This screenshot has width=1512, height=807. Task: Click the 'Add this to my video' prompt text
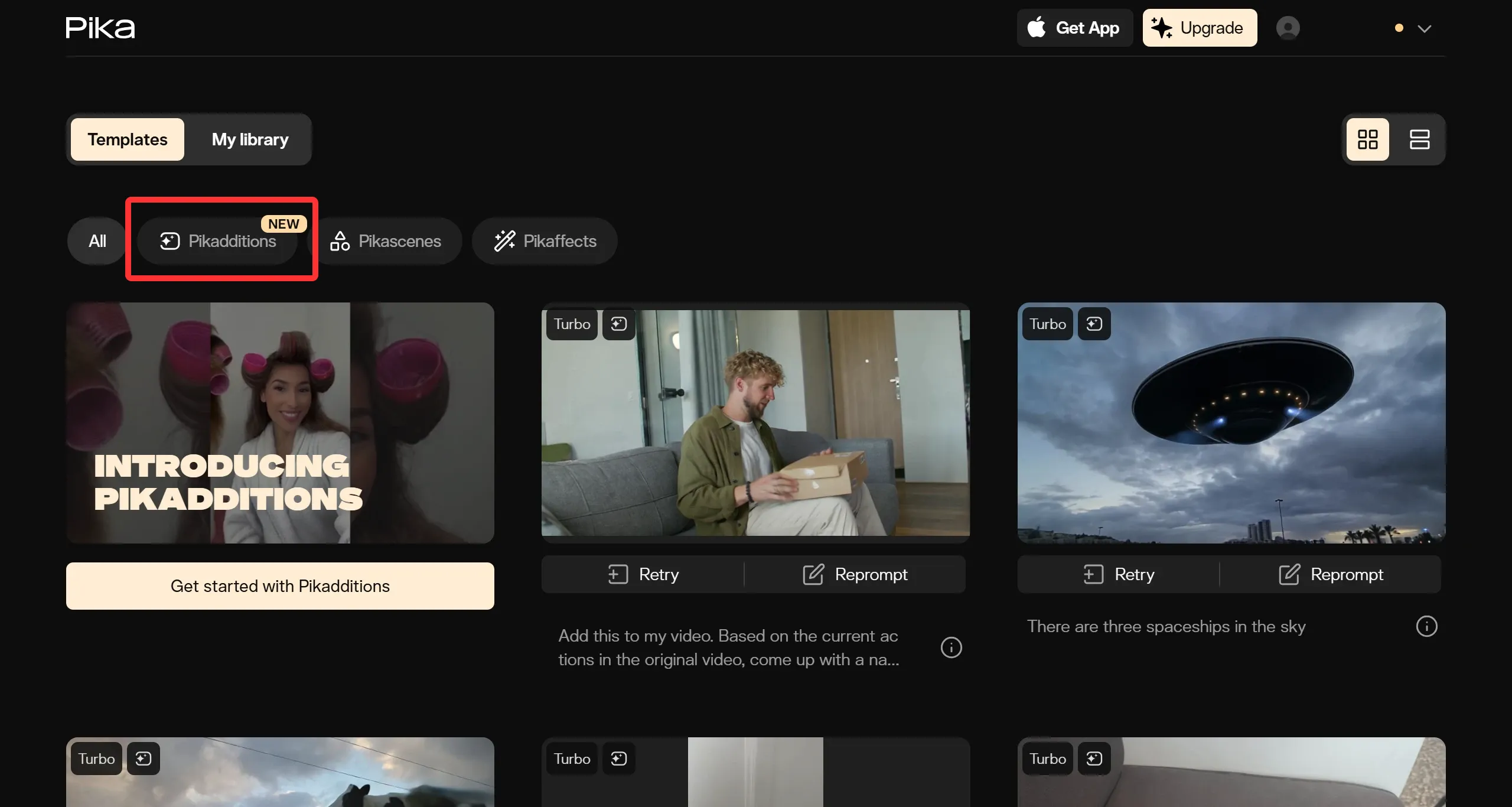point(729,647)
